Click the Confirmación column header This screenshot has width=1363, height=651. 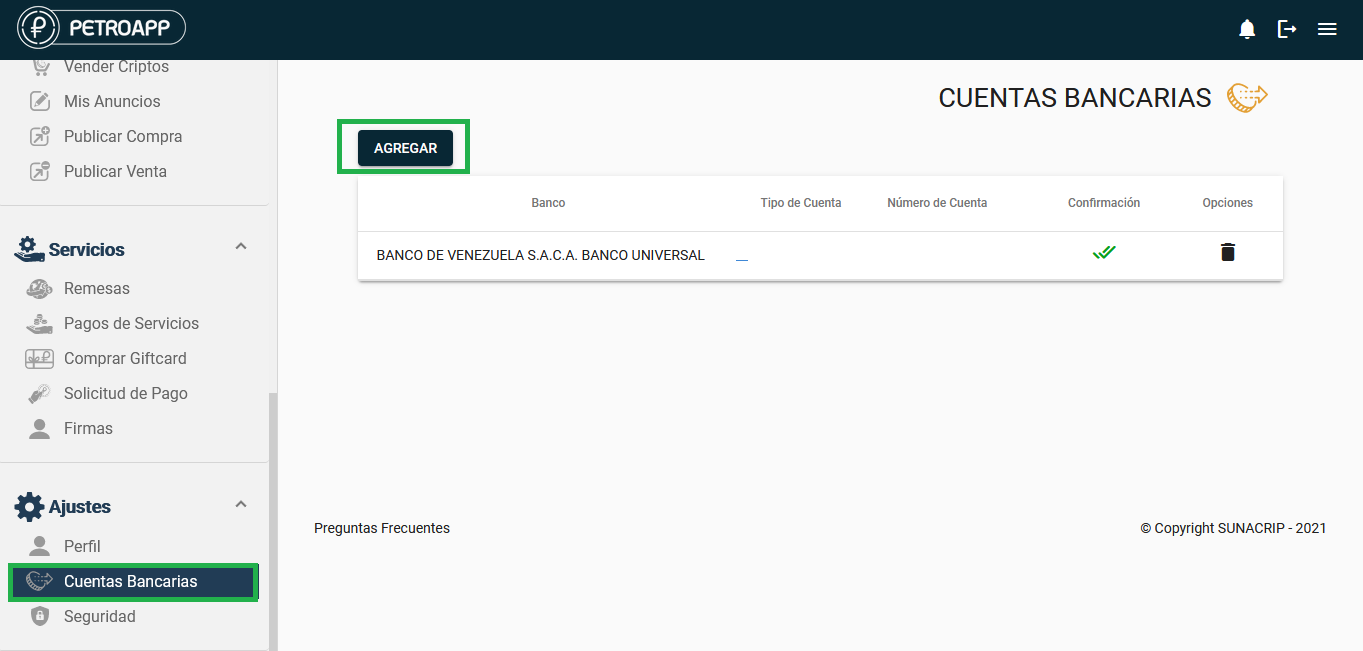pyautogui.click(x=1104, y=203)
